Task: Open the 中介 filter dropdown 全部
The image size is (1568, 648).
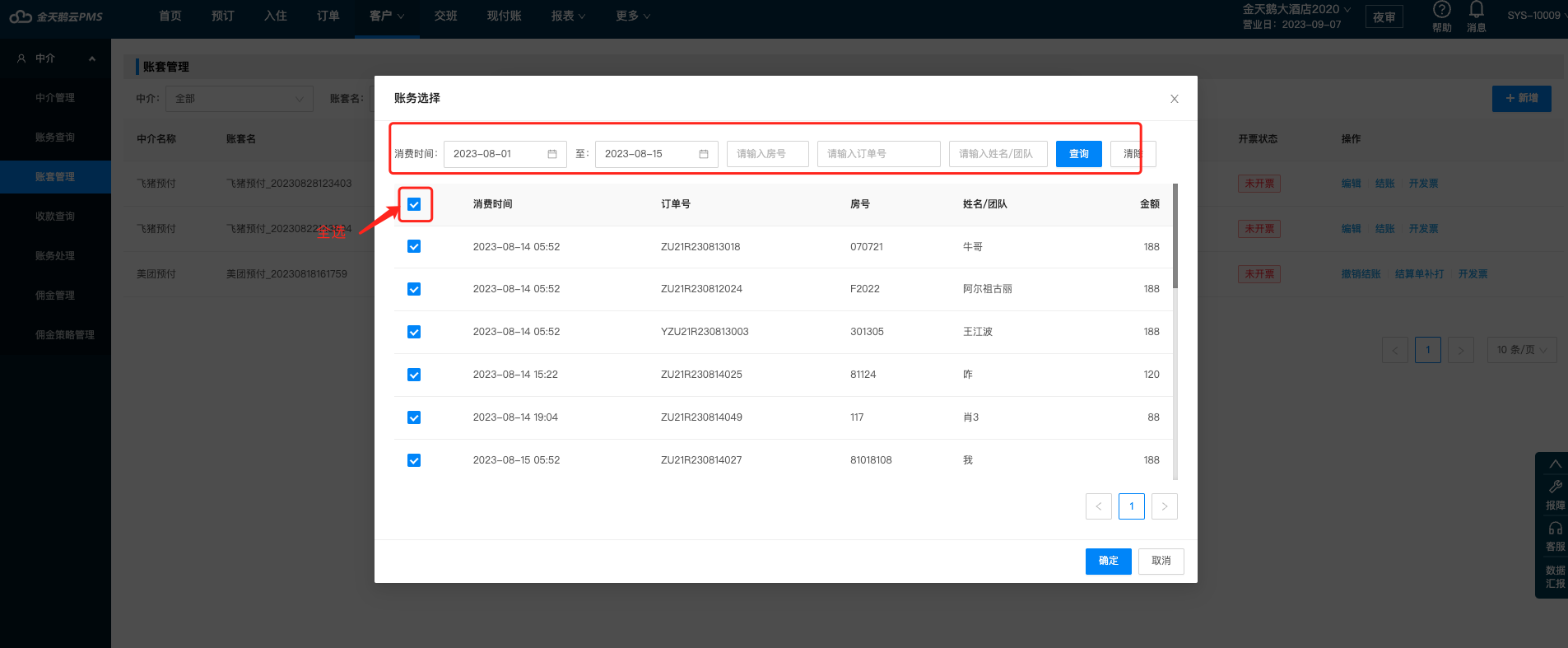Action: click(x=240, y=99)
